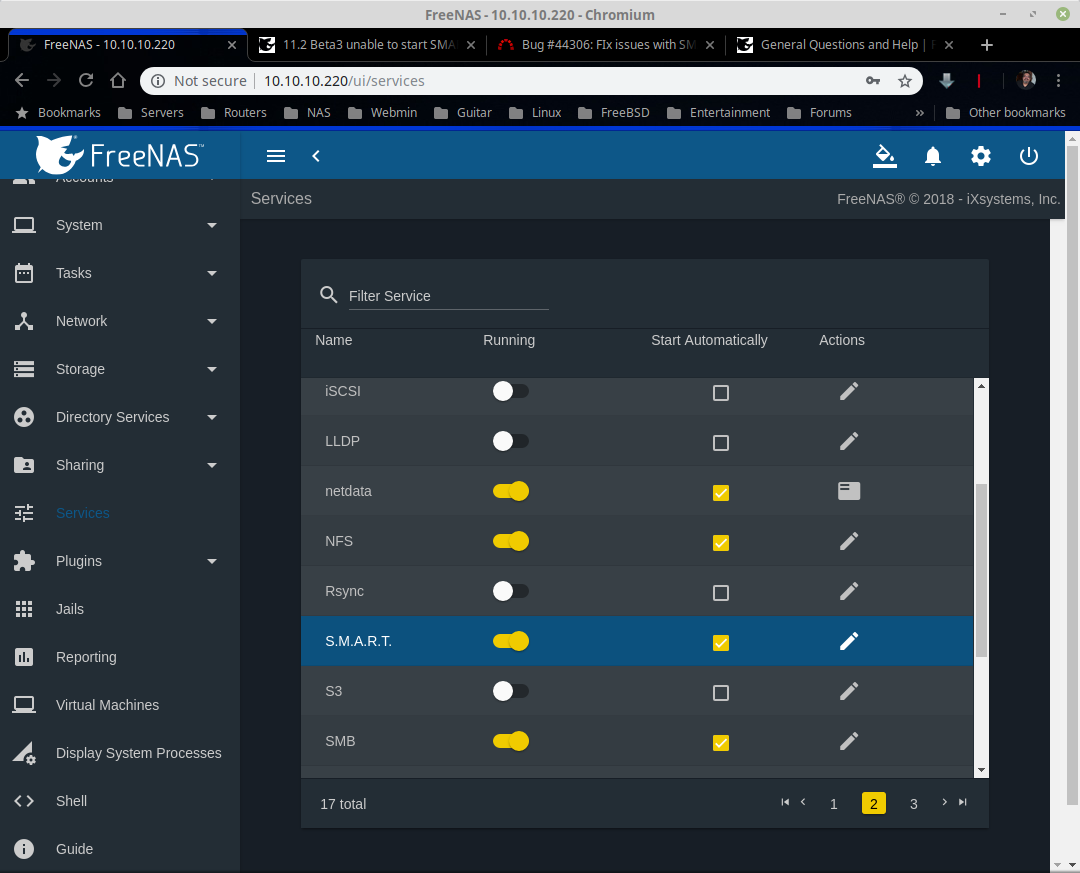Edit the Rsync service settings
Screen dimensions: 1080x873
(849, 591)
